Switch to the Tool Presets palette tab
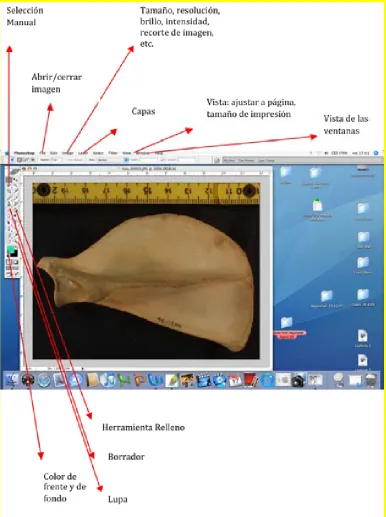 click(x=246, y=161)
